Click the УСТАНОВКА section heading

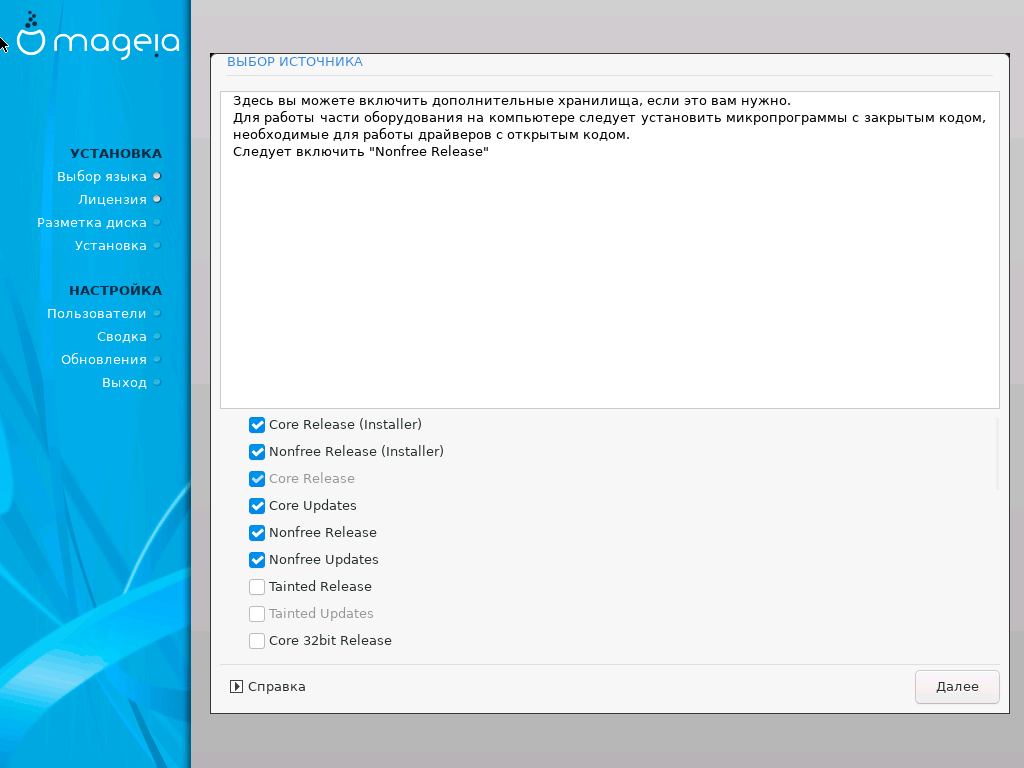pyautogui.click(x=116, y=153)
